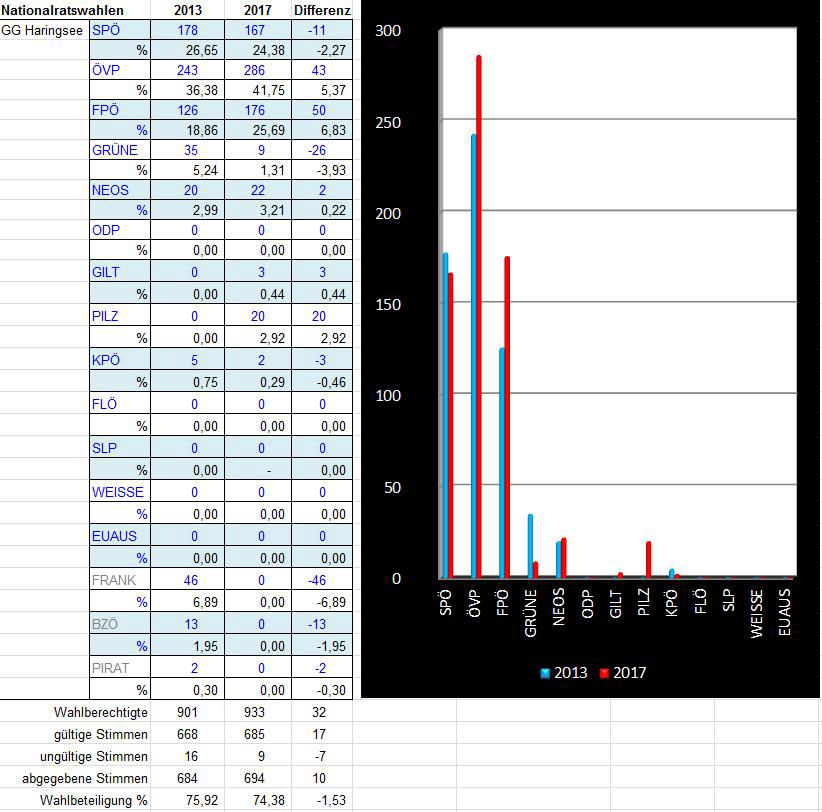Viewport: 822px width, 812px height.
Task: Select the ÖVP party label cell
Action: coord(105,70)
